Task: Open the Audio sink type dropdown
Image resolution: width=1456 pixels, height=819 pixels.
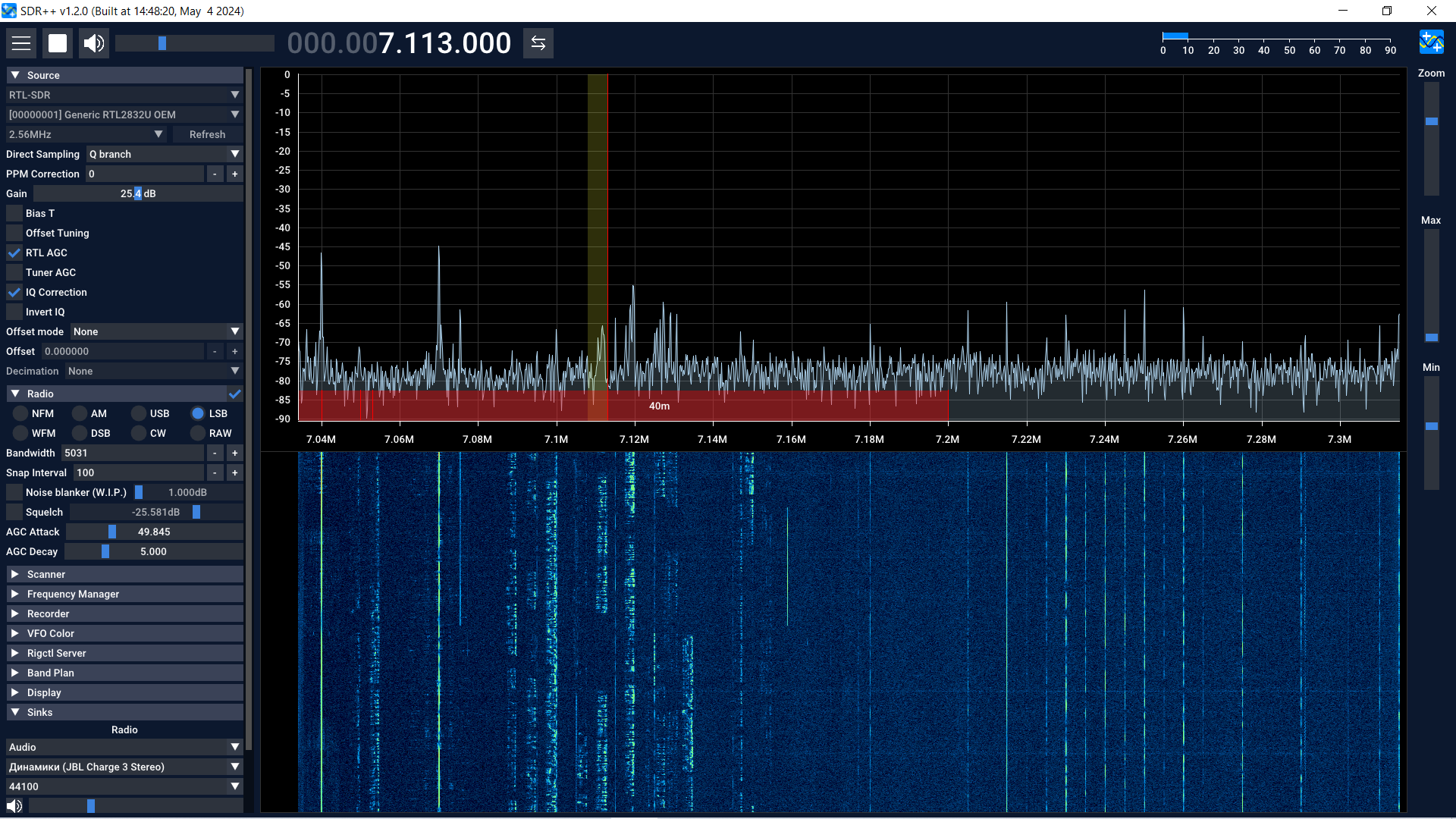Action: [x=124, y=747]
